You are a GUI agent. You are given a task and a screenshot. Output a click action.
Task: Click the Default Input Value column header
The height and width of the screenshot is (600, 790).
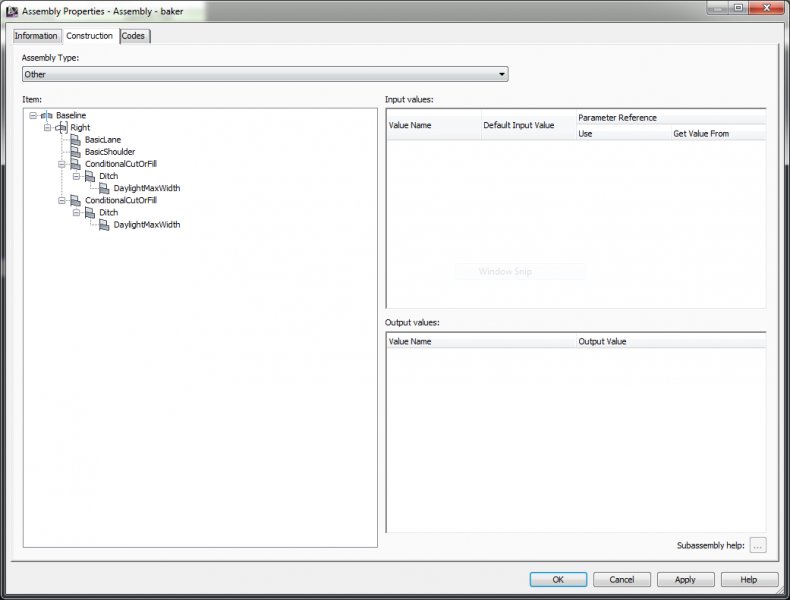pos(529,125)
